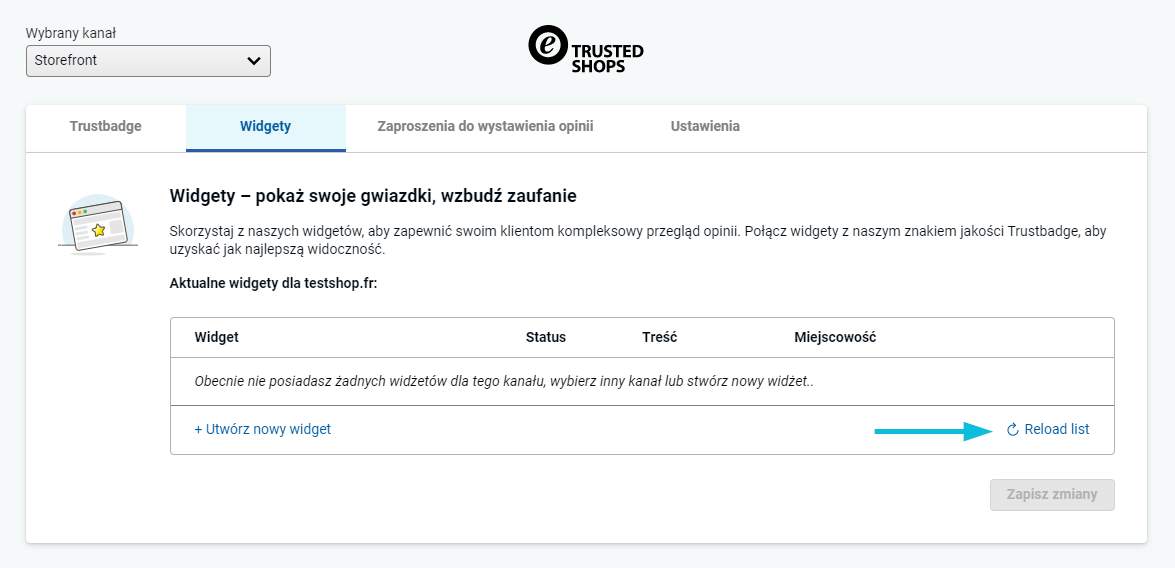Click the circular reload arrow icon
This screenshot has width=1175, height=568.
tap(1012, 430)
